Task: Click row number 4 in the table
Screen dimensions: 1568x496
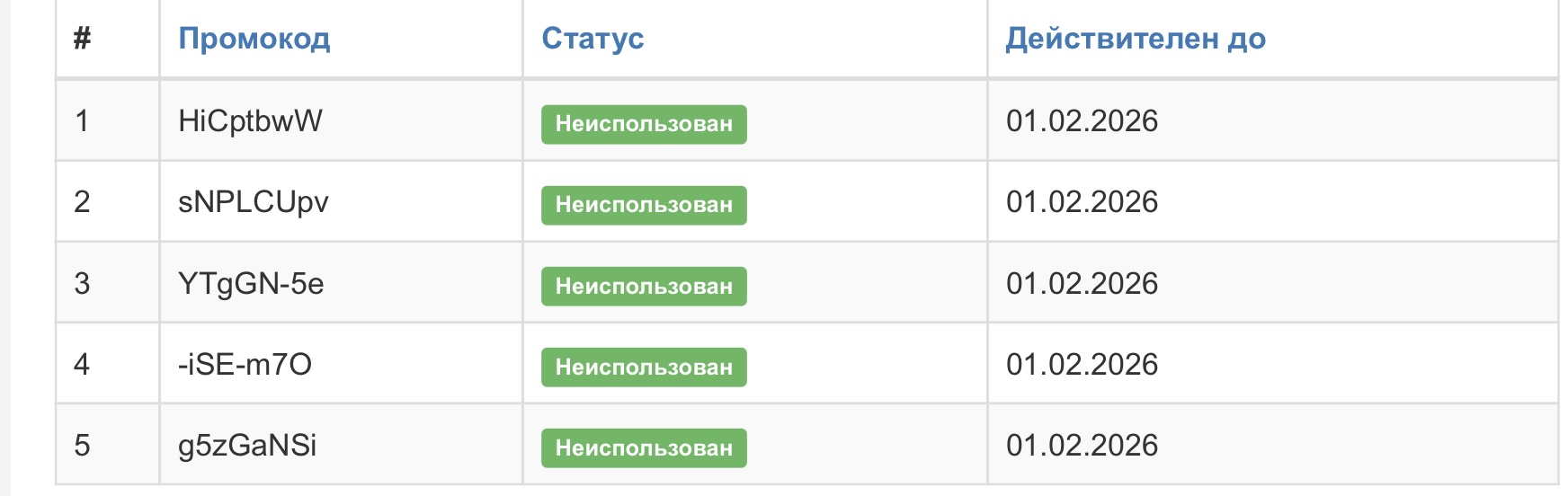Action: coord(82,365)
